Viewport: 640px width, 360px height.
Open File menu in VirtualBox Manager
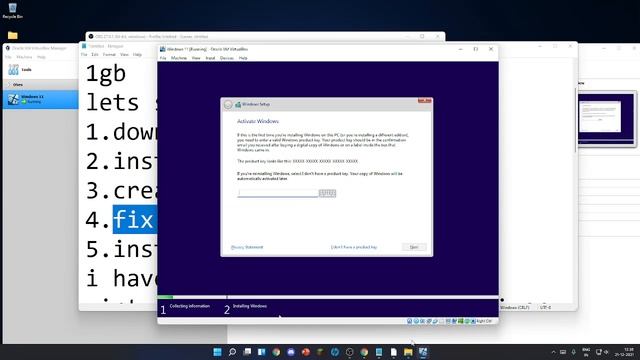[x=8, y=57]
